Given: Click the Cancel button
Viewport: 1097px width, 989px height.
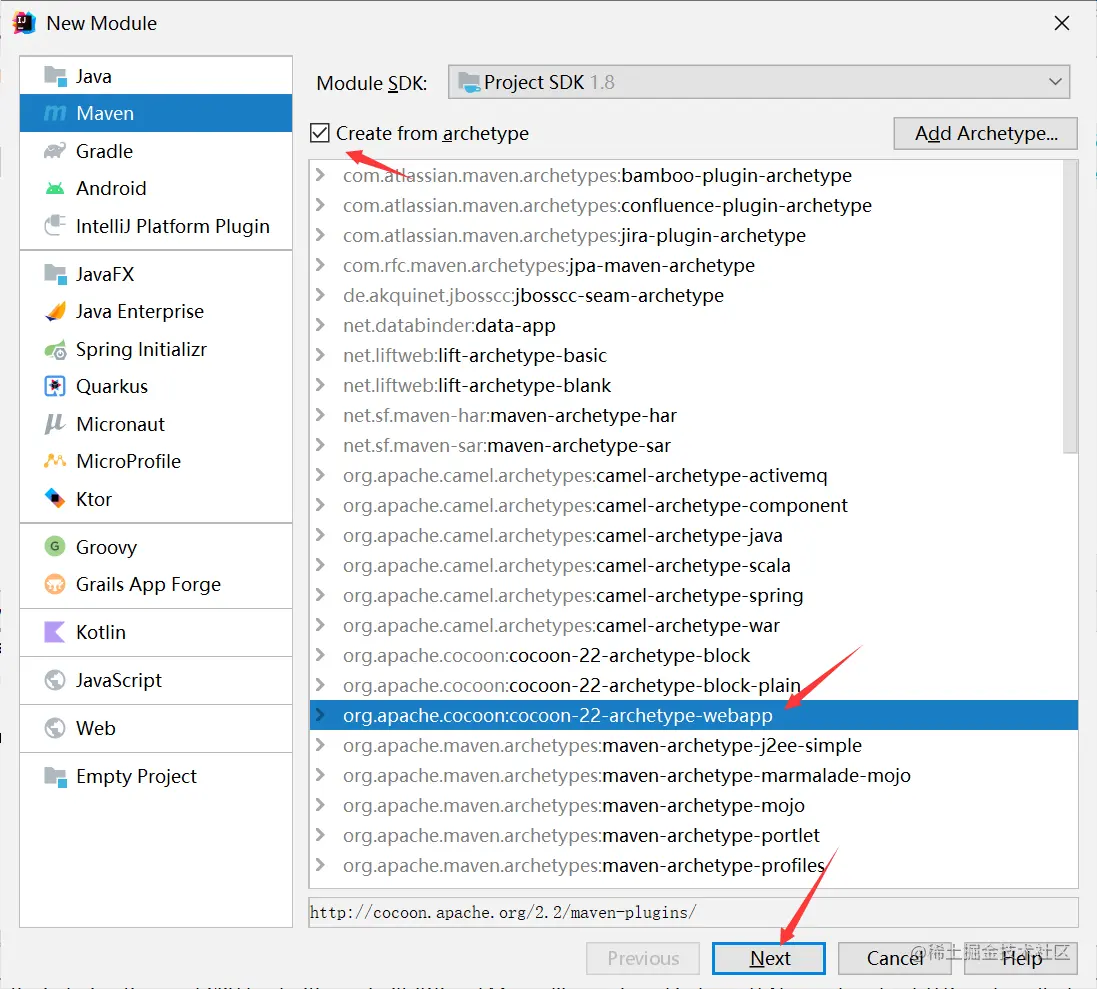Looking at the screenshot, I should pyautogui.click(x=894, y=958).
